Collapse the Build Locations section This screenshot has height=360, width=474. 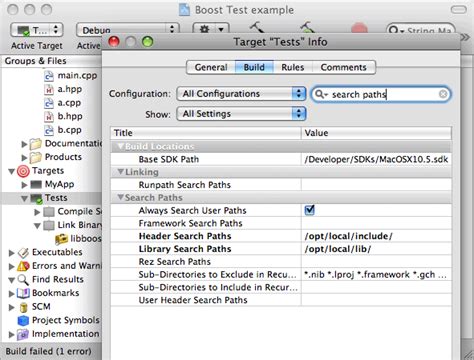(x=121, y=146)
